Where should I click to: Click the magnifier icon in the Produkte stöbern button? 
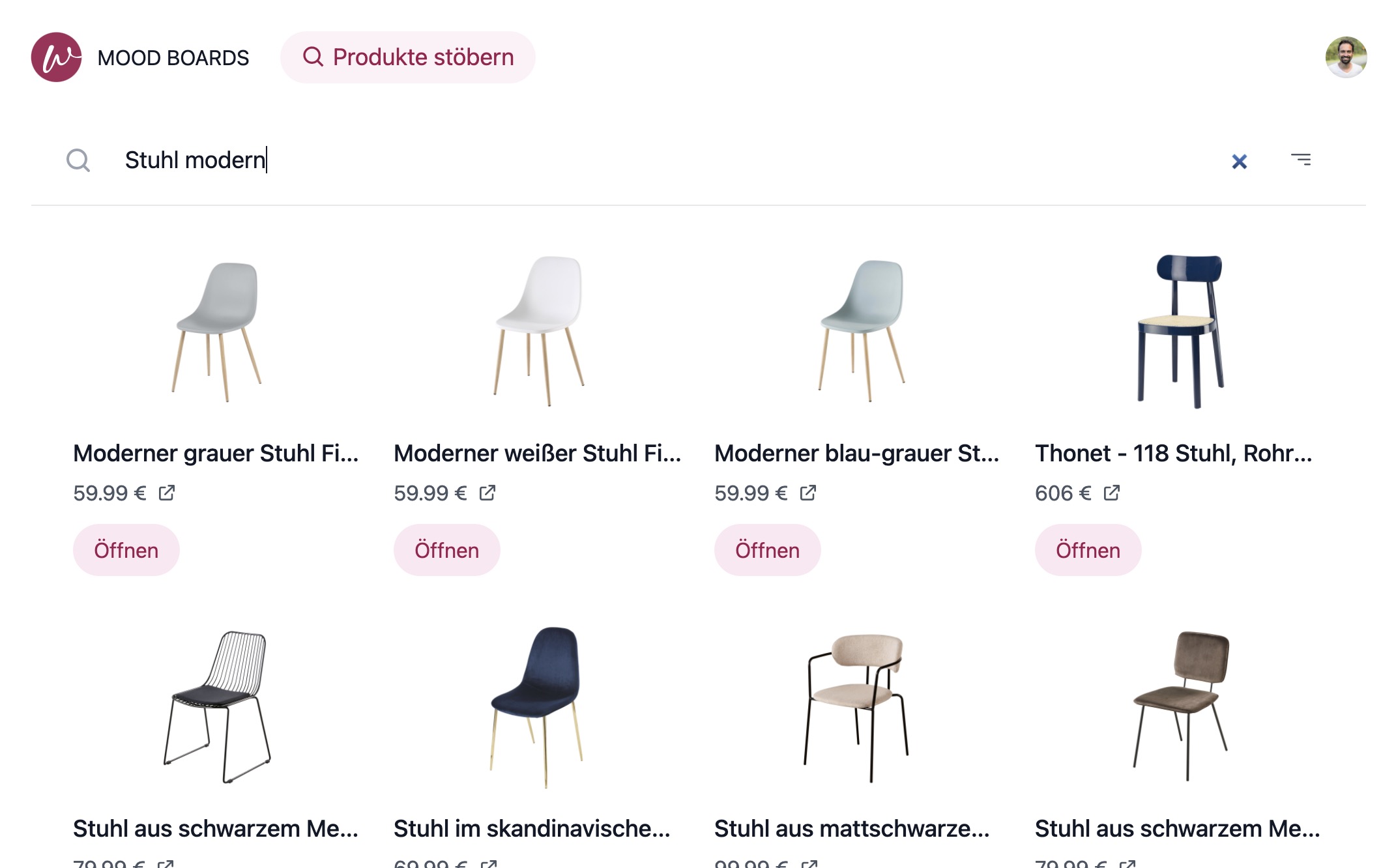tap(314, 57)
